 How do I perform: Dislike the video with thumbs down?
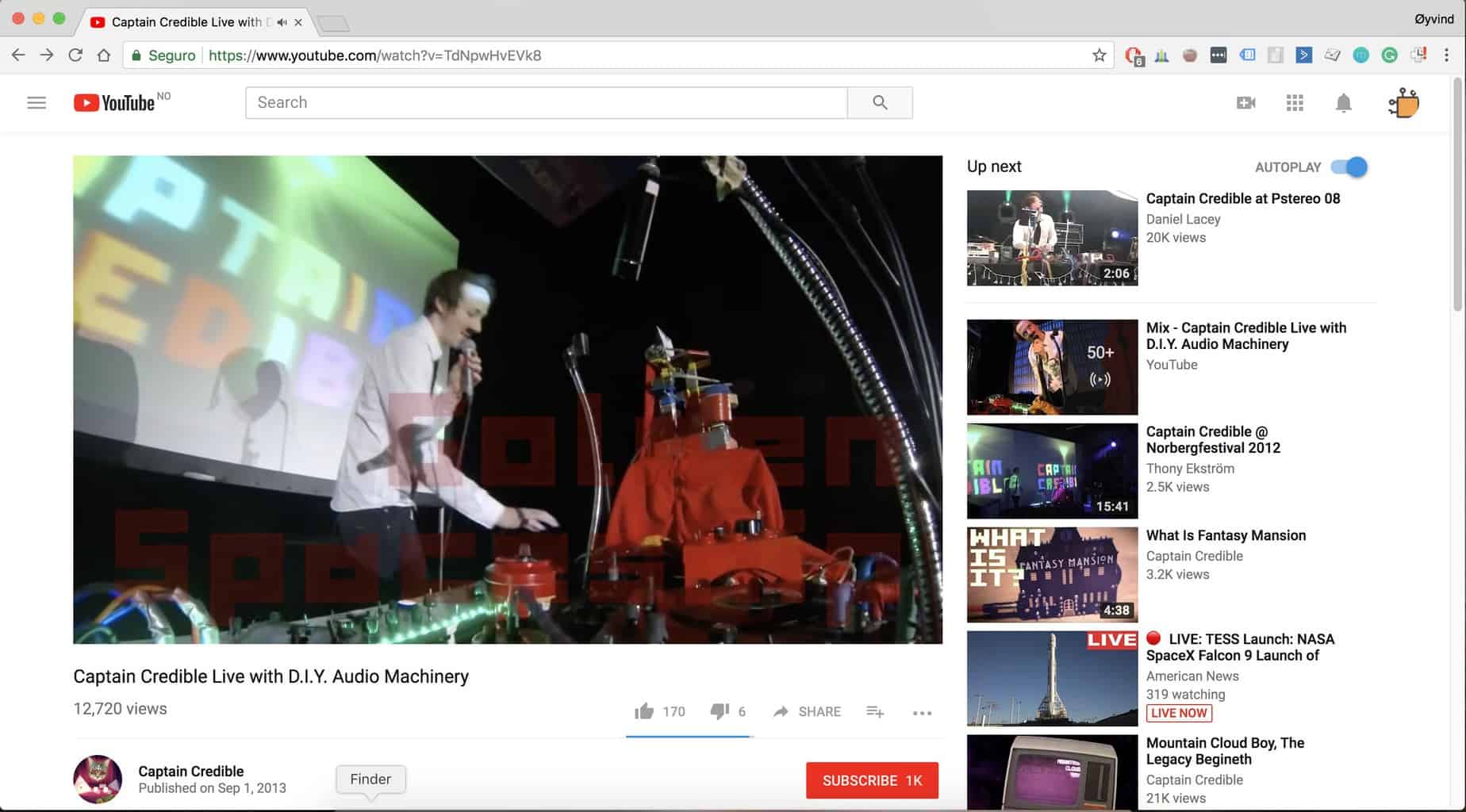720,711
